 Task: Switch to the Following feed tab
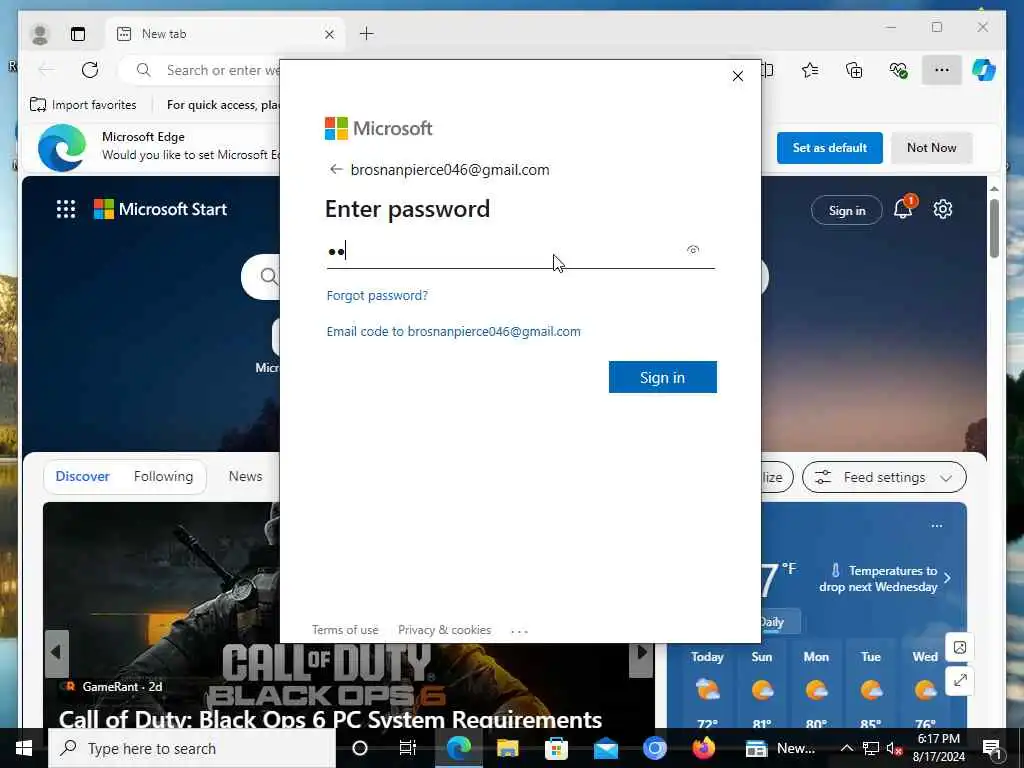163,476
